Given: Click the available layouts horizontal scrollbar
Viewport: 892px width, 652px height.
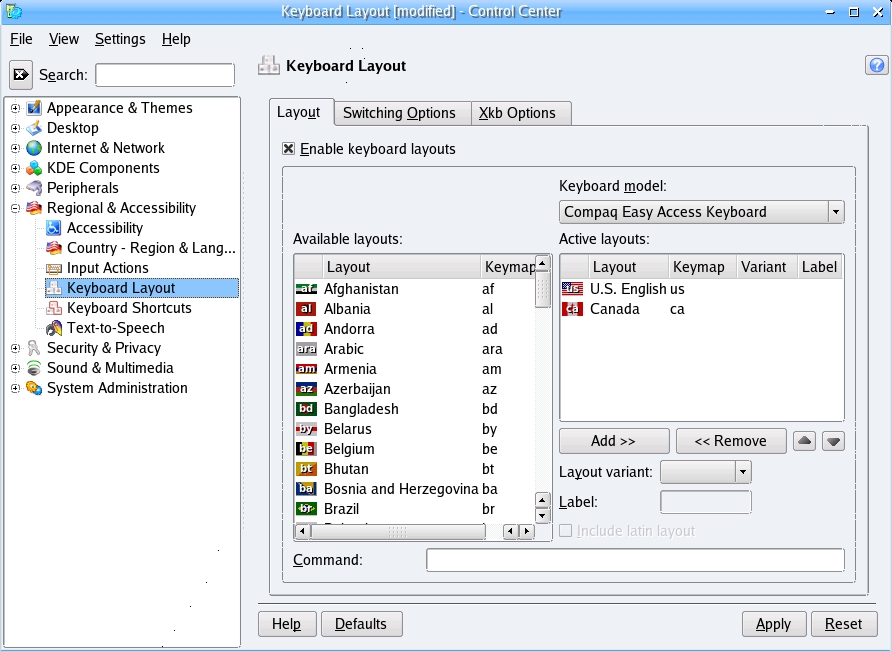Looking at the screenshot, I should coord(400,532).
